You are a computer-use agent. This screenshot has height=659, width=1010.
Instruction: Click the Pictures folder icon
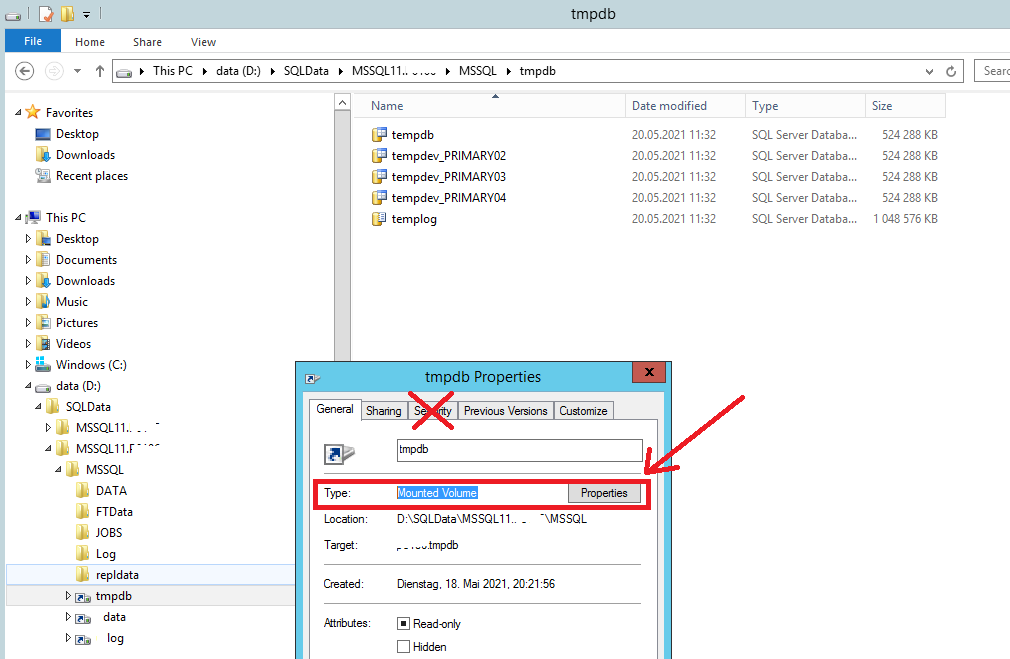click(x=43, y=323)
